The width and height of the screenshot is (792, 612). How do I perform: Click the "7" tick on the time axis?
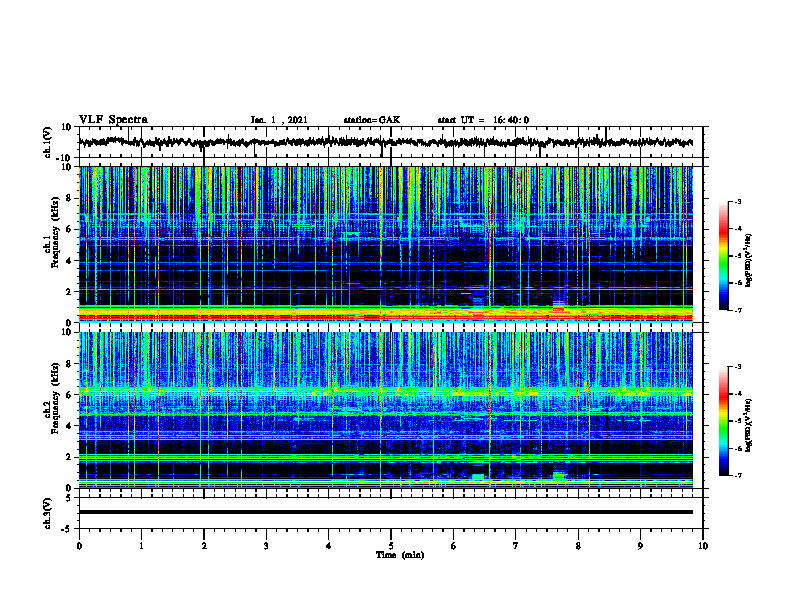coord(516,546)
